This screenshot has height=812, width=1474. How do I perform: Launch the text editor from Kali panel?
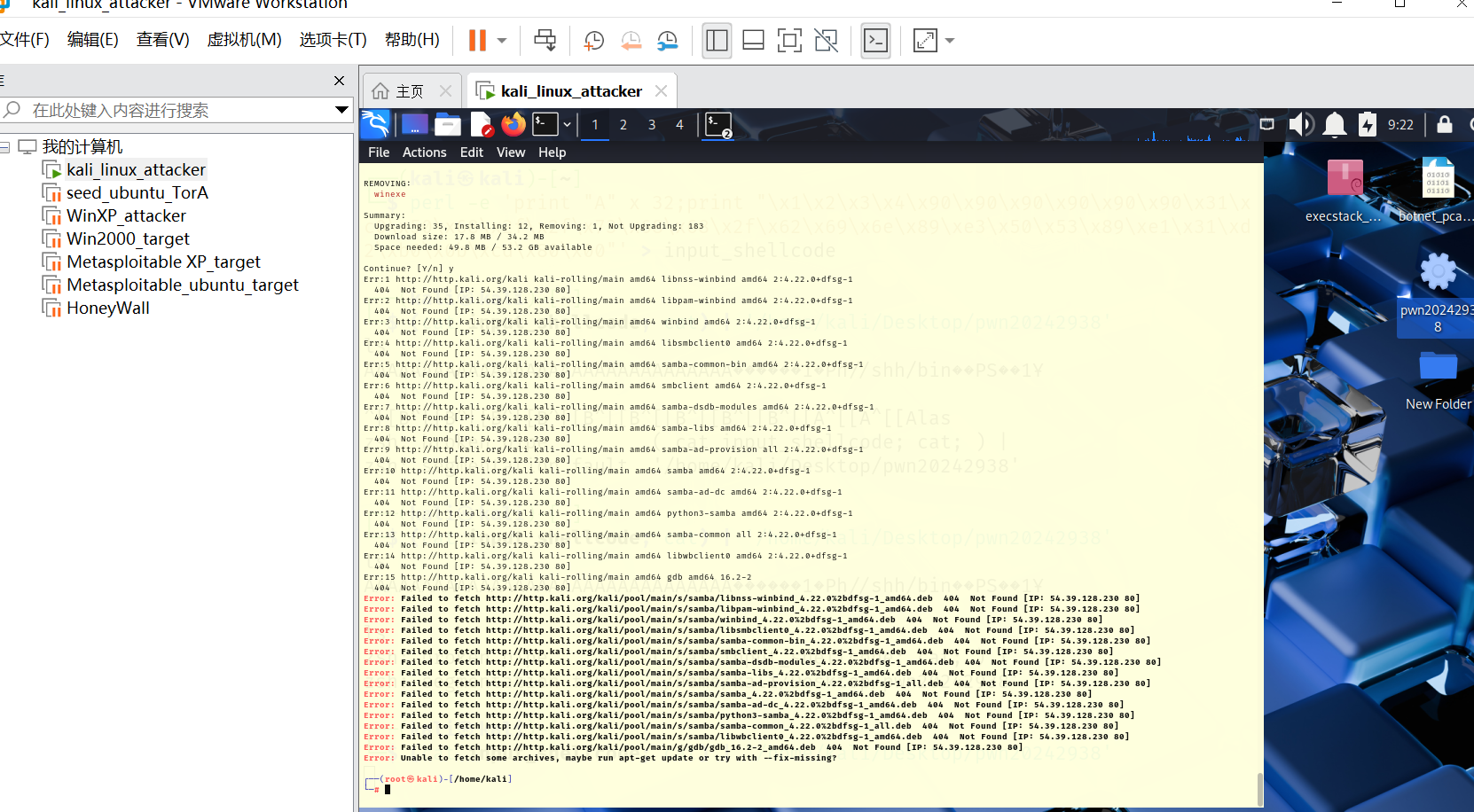481,124
